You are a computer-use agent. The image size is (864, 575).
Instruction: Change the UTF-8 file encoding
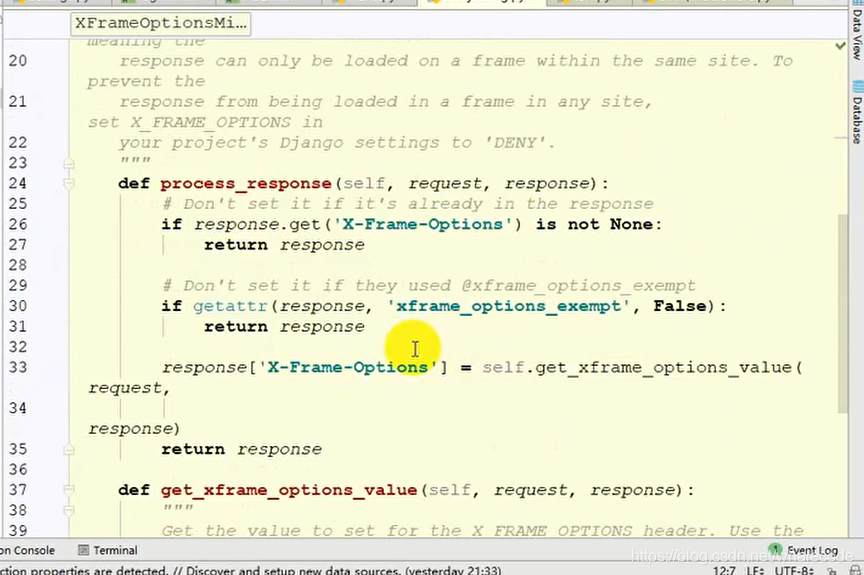coord(793,570)
